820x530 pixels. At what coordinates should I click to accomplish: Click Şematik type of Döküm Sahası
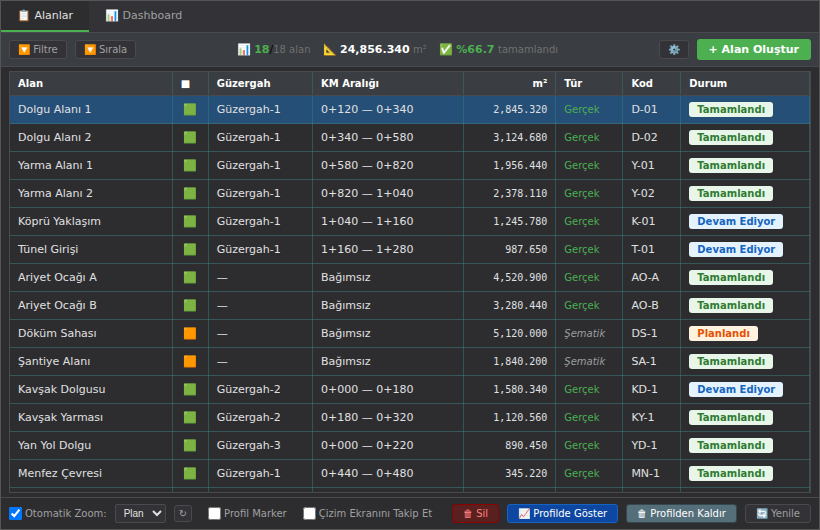[x=584, y=333]
